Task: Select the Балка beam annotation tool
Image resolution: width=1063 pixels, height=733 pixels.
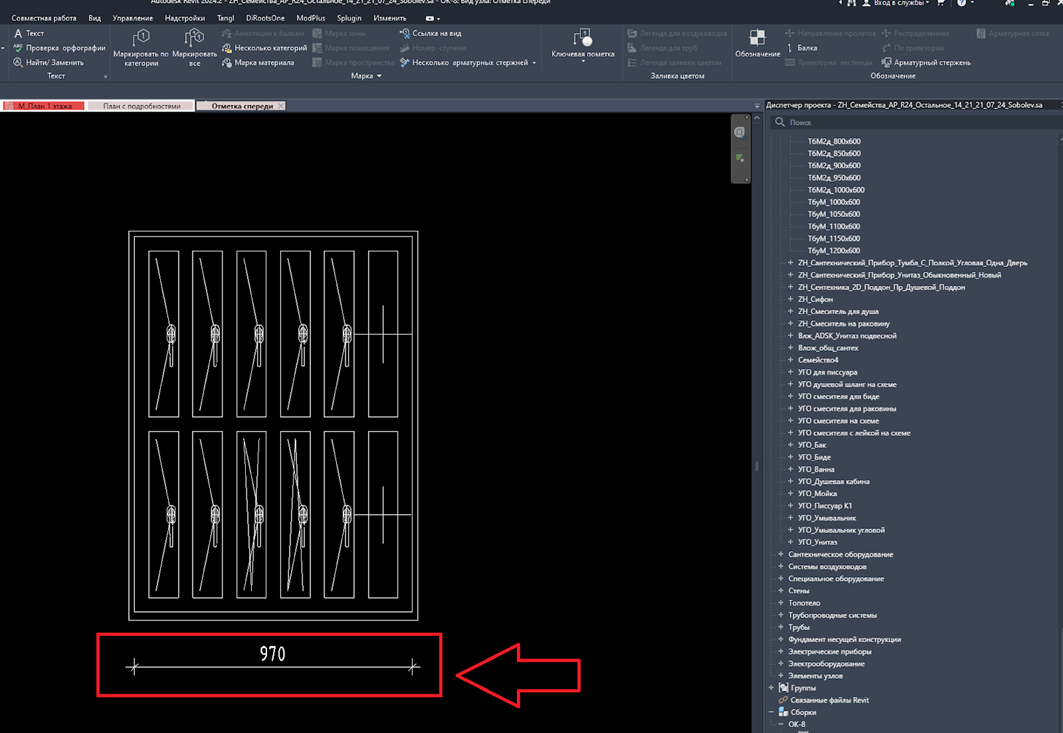Action: (801, 48)
